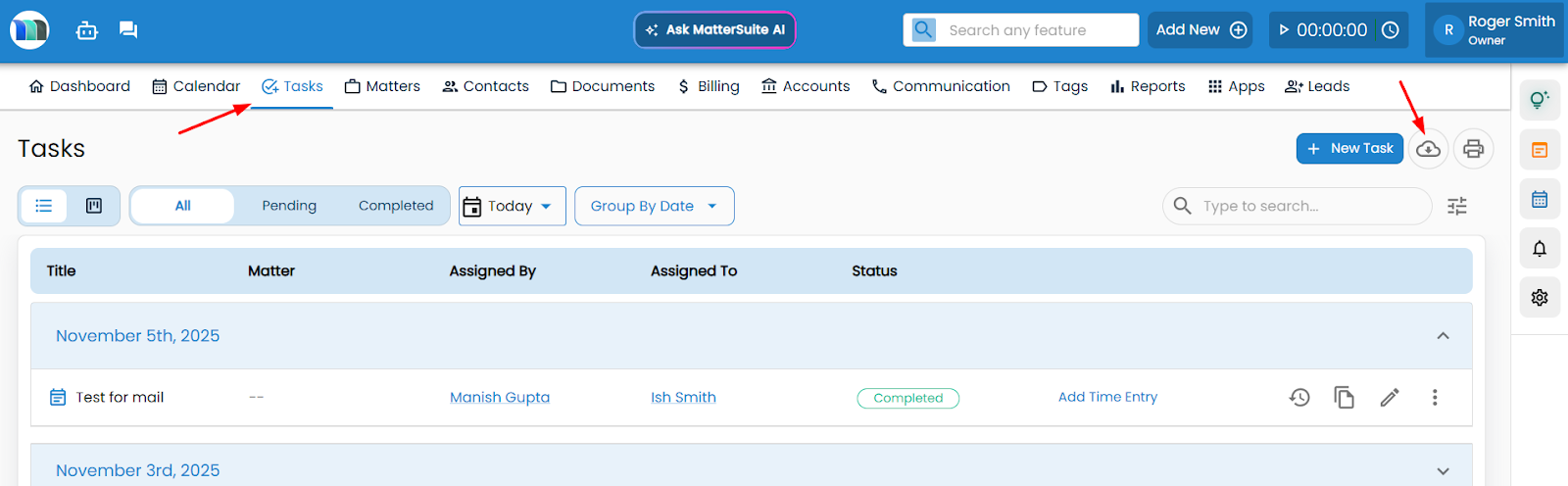Edit the task with pencil icon

(x=1389, y=397)
